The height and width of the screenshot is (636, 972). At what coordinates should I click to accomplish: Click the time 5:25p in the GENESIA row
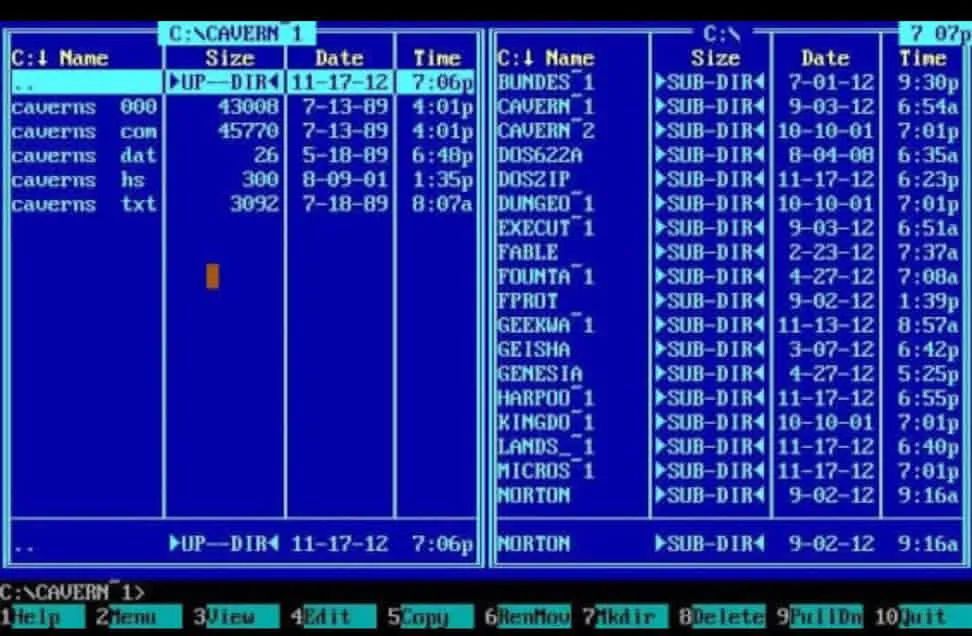click(929, 374)
